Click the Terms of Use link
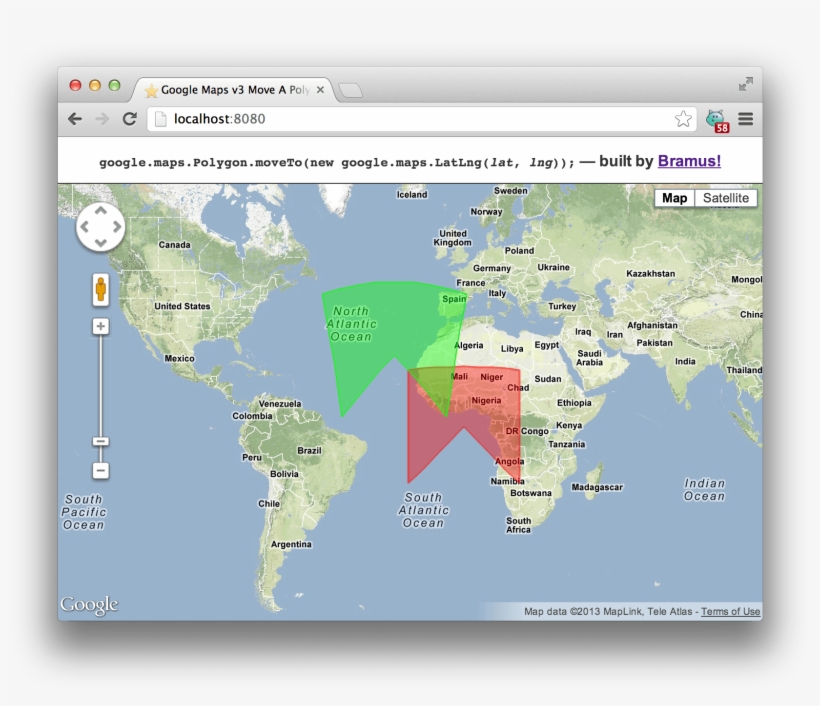The width and height of the screenshot is (820, 706). click(731, 611)
